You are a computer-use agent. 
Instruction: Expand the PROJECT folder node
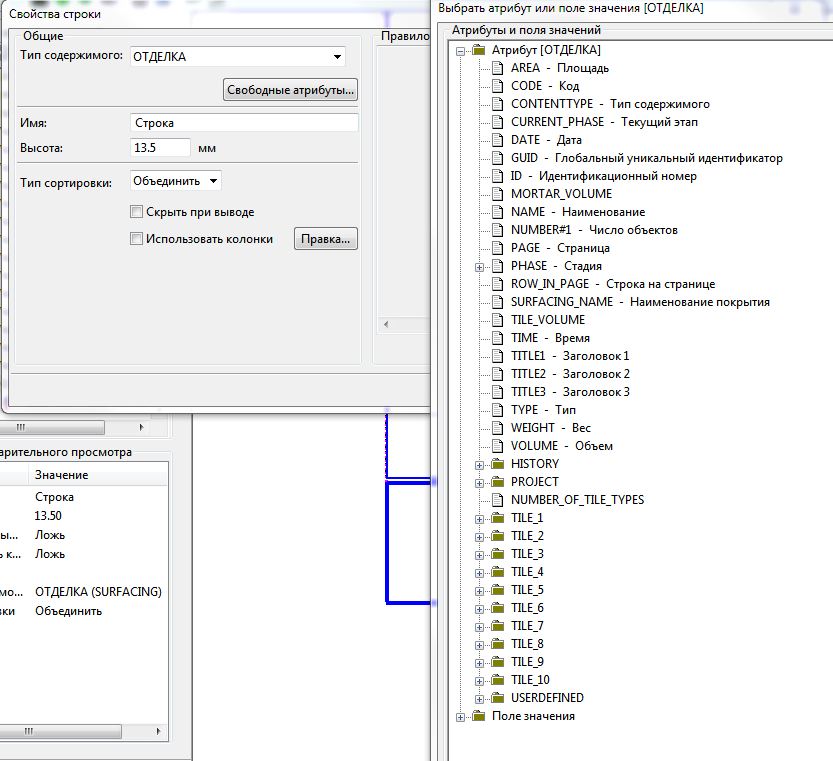click(x=479, y=484)
